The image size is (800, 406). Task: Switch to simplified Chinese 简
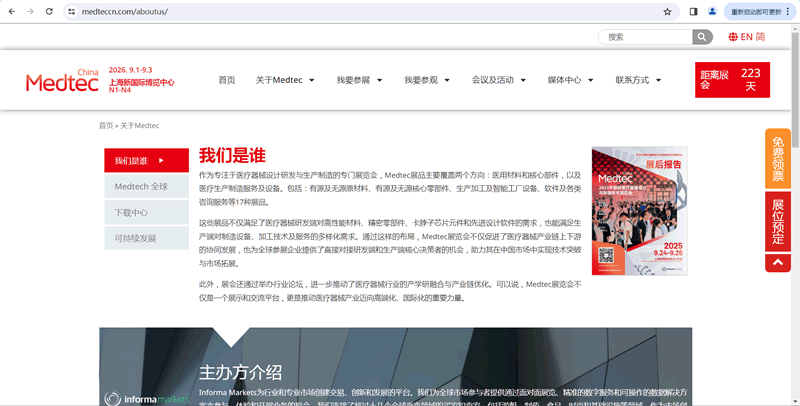pos(760,37)
